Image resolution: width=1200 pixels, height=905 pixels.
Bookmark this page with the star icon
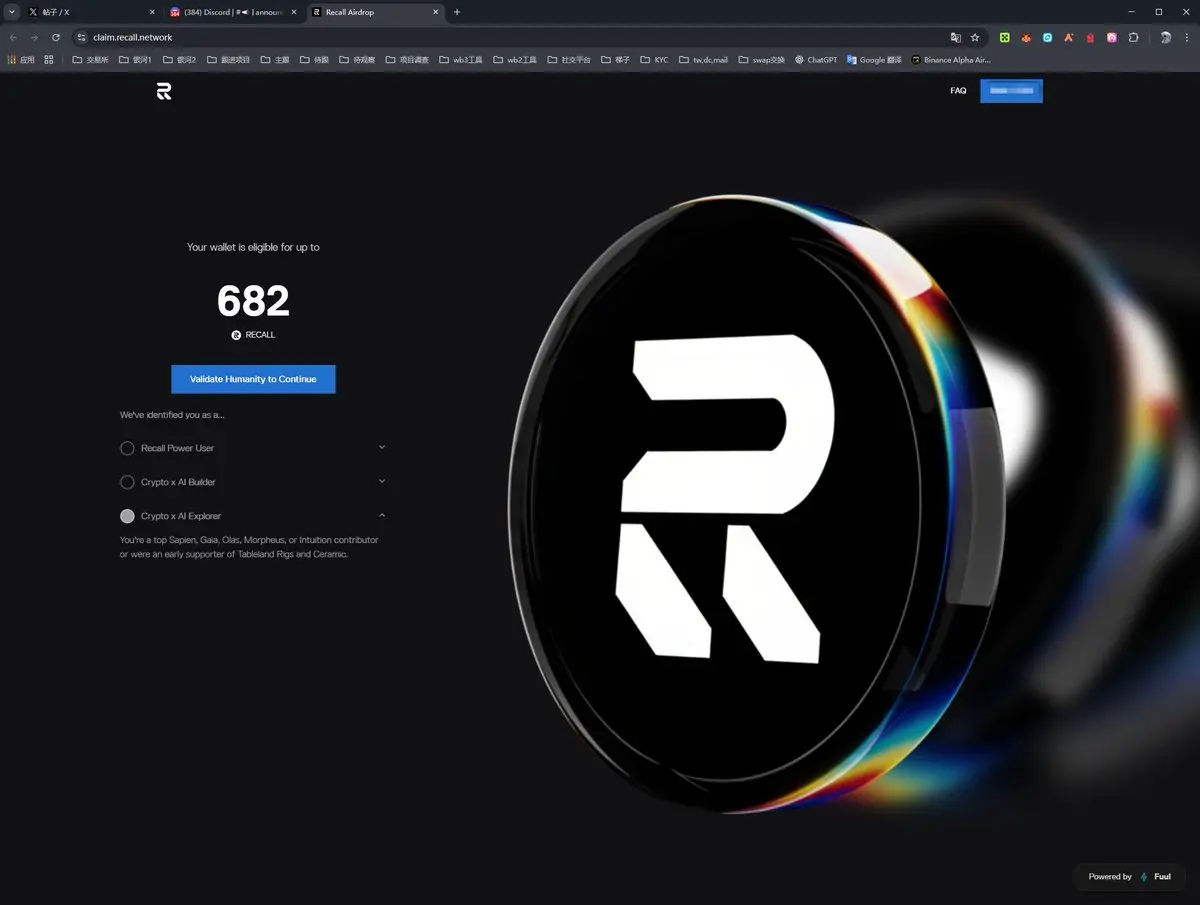point(975,37)
